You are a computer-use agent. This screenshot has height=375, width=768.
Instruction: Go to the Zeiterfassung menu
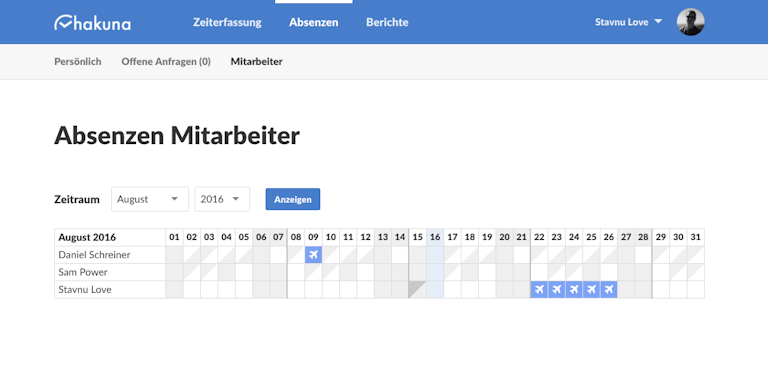coord(227,23)
